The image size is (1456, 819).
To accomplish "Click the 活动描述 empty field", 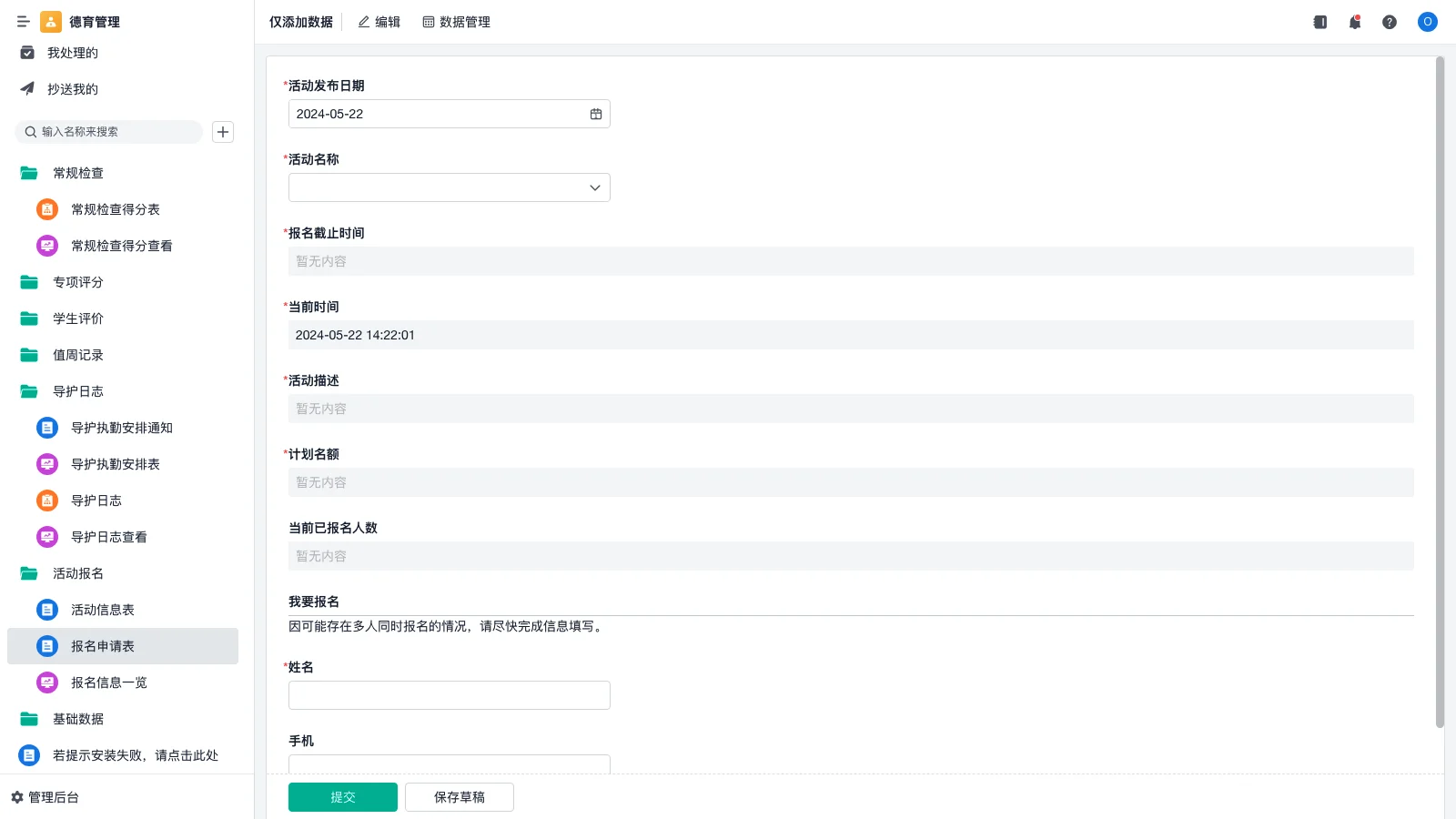I will click(851, 409).
